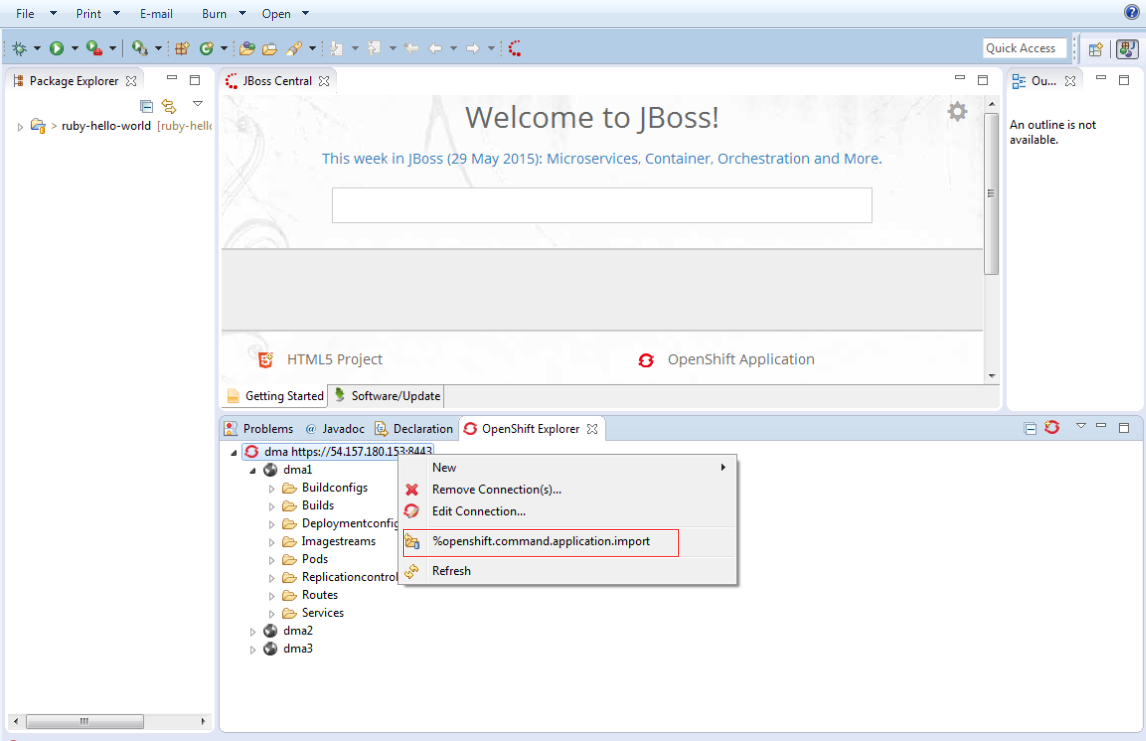Click the New Java Package icon
1146x741 pixels.
(182, 49)
